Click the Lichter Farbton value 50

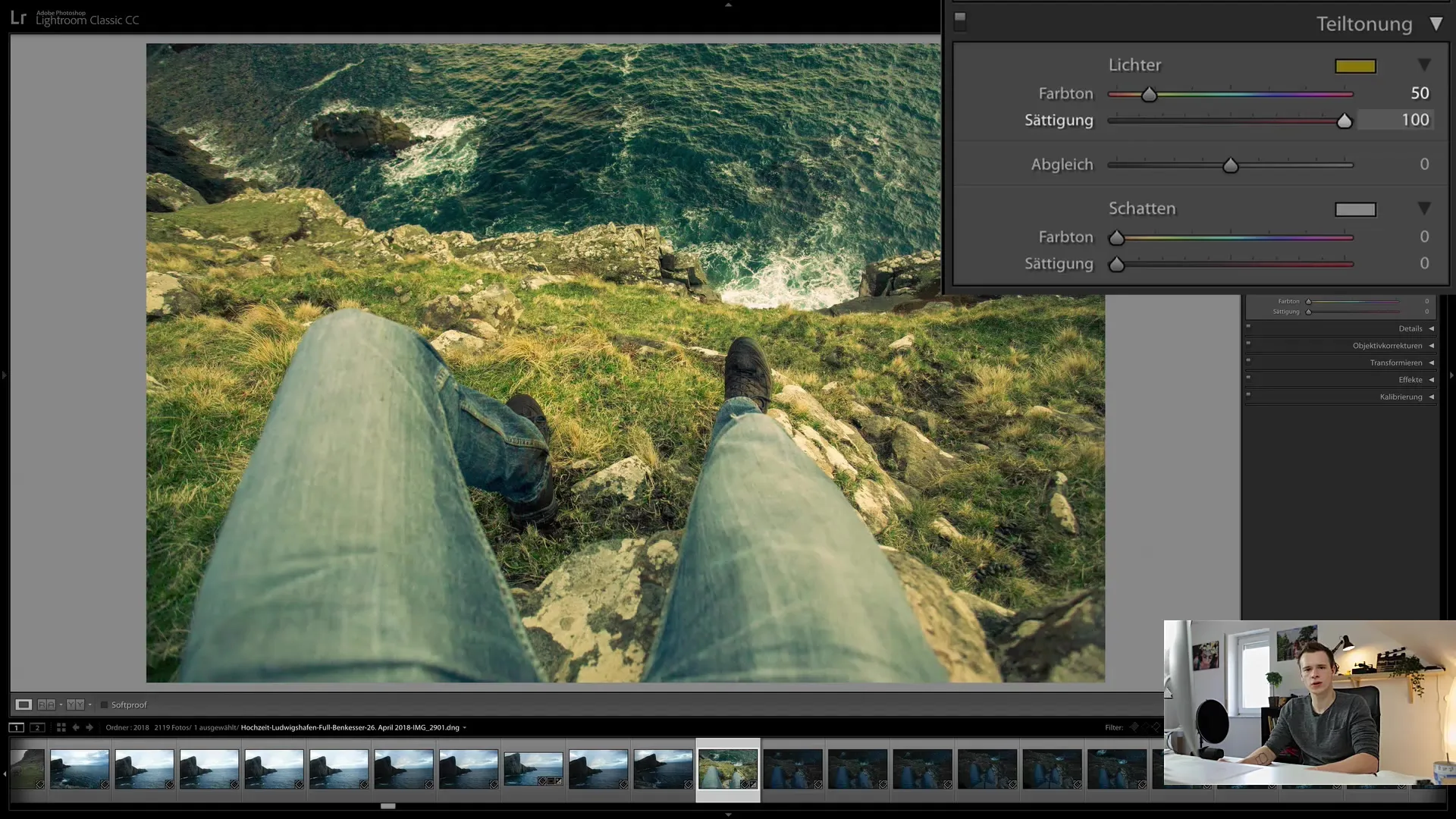pyautogui.click(x=1420, y=93)
